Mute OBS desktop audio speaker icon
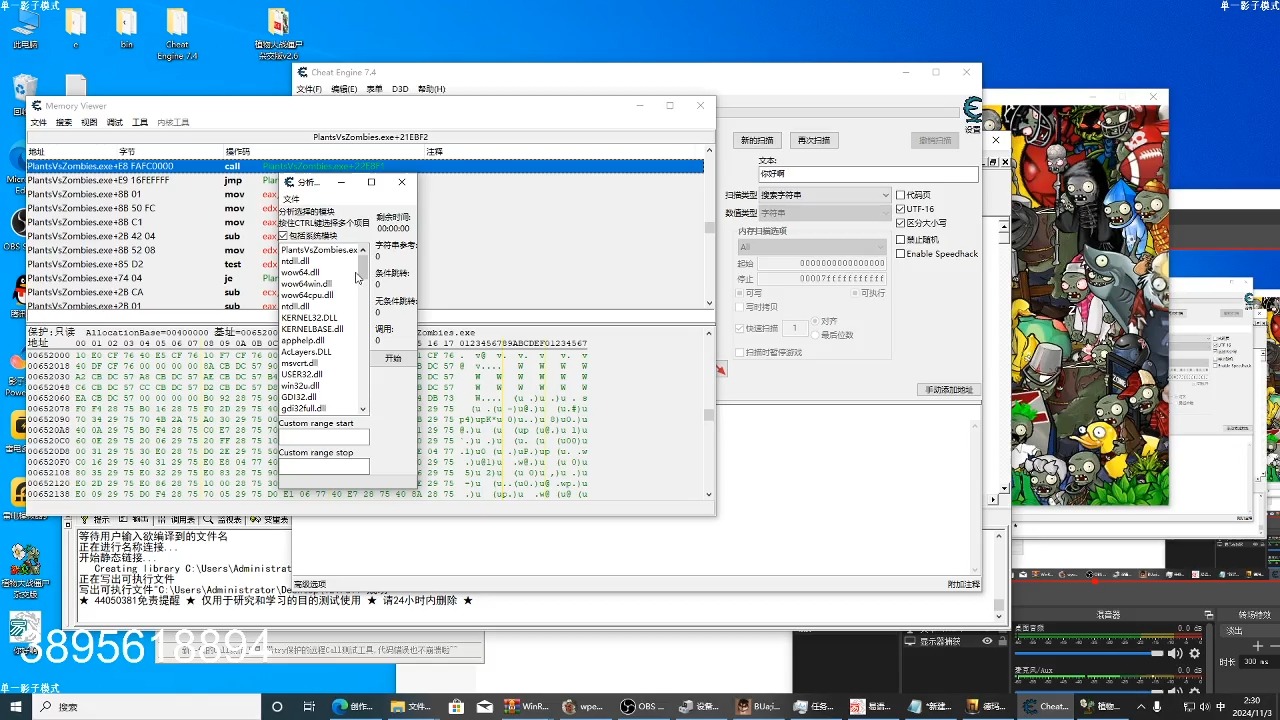 coord(1177,653)
